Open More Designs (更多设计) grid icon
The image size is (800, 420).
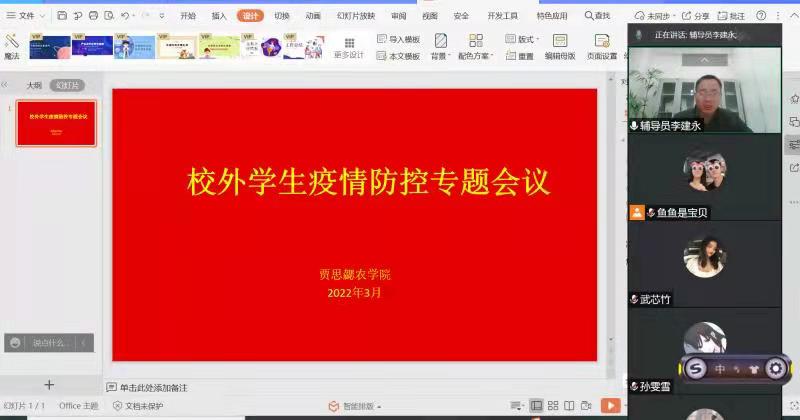click(349, 46)
